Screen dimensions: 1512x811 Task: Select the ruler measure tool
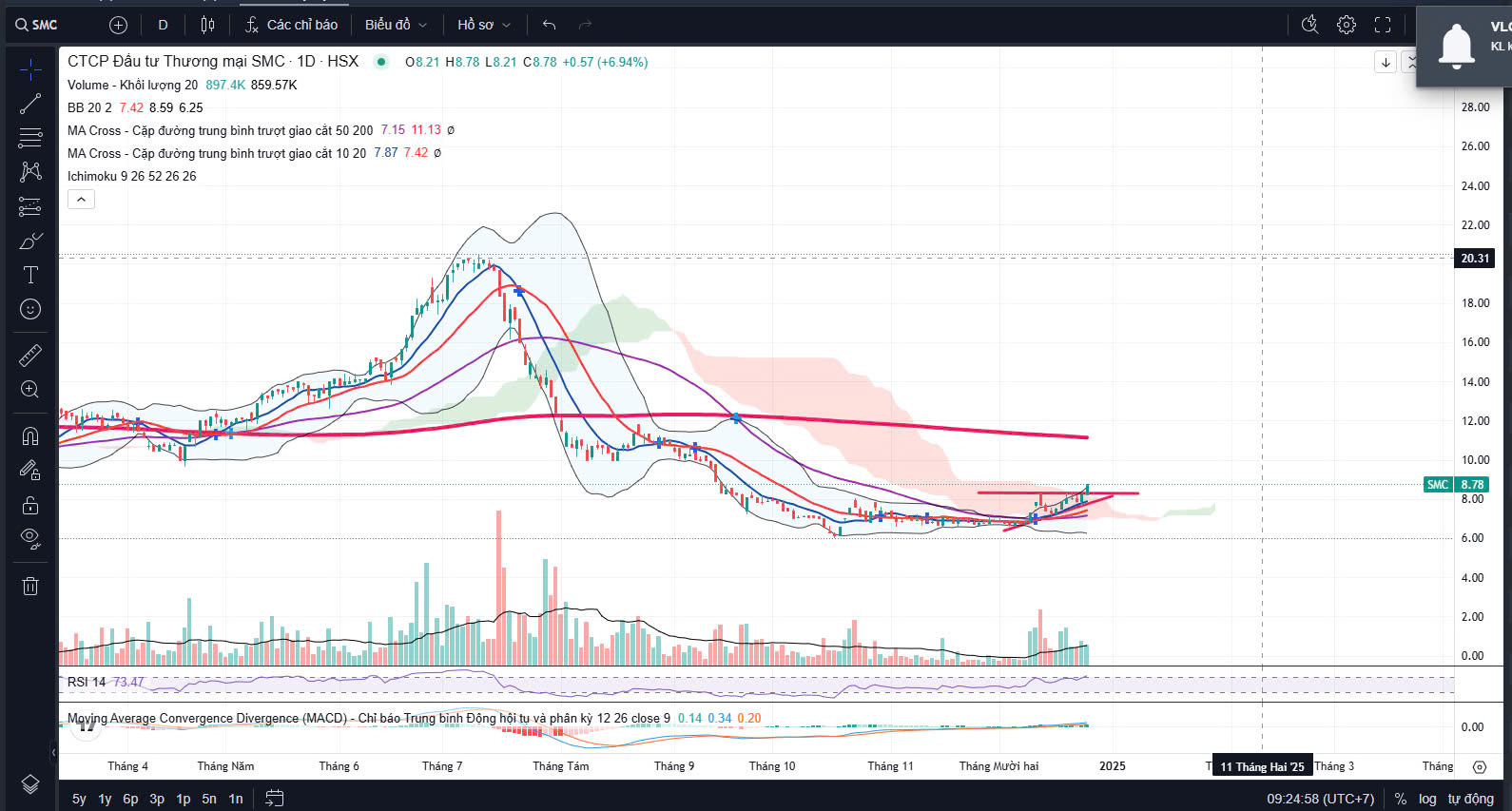[30, 356]
